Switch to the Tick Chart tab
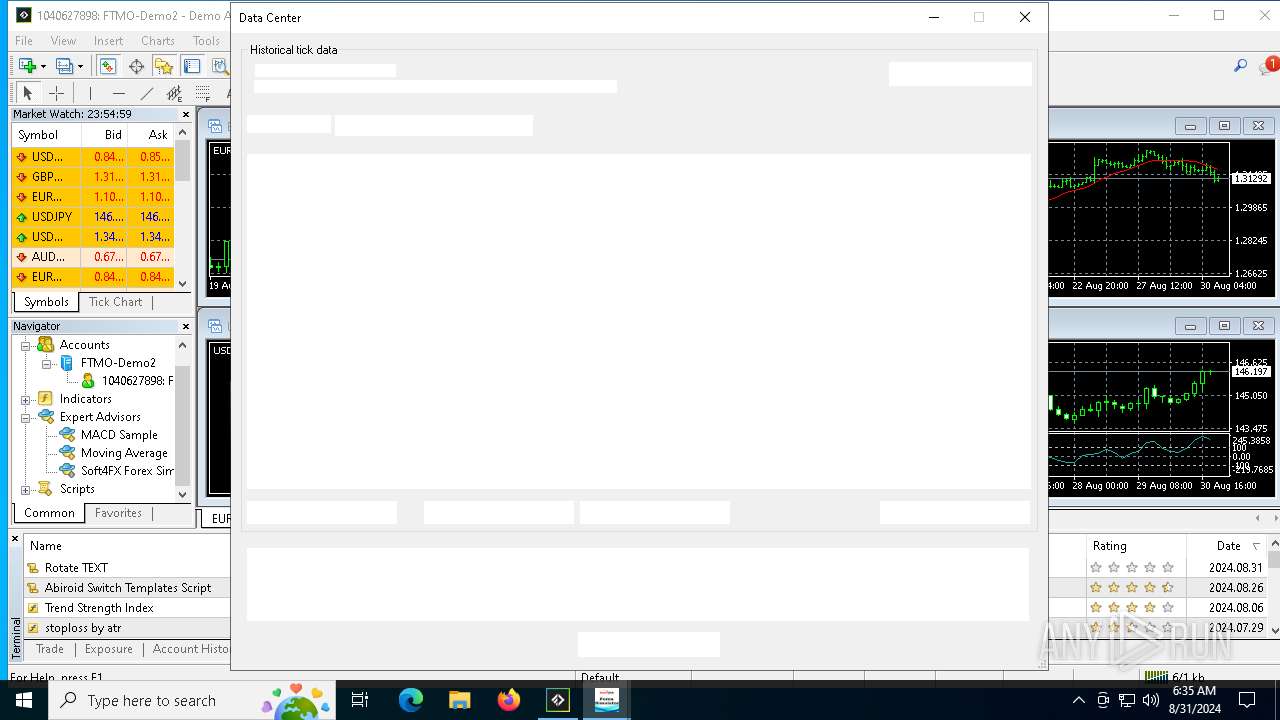This screenshot has width=1280, height=720. [116, 302]
